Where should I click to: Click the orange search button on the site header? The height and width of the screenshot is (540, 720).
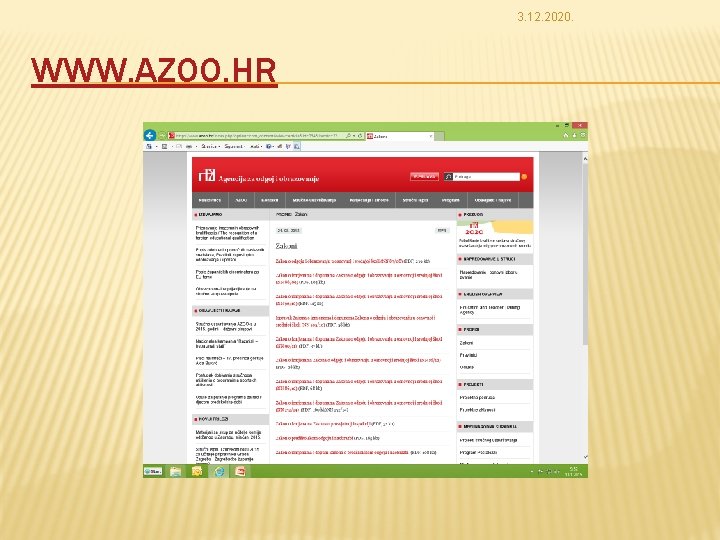point(524,177)
